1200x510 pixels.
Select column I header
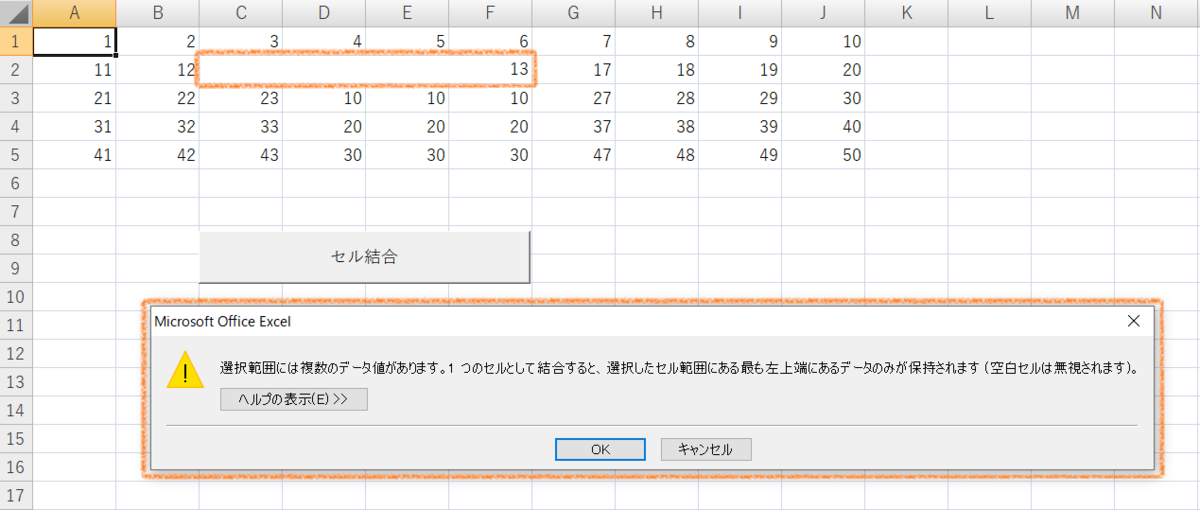[x=739, y=13]
